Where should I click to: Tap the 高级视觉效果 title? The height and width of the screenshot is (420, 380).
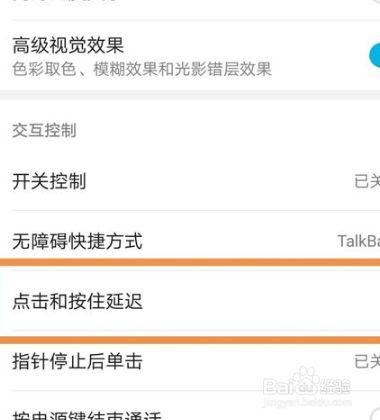(x=68, y=46)
